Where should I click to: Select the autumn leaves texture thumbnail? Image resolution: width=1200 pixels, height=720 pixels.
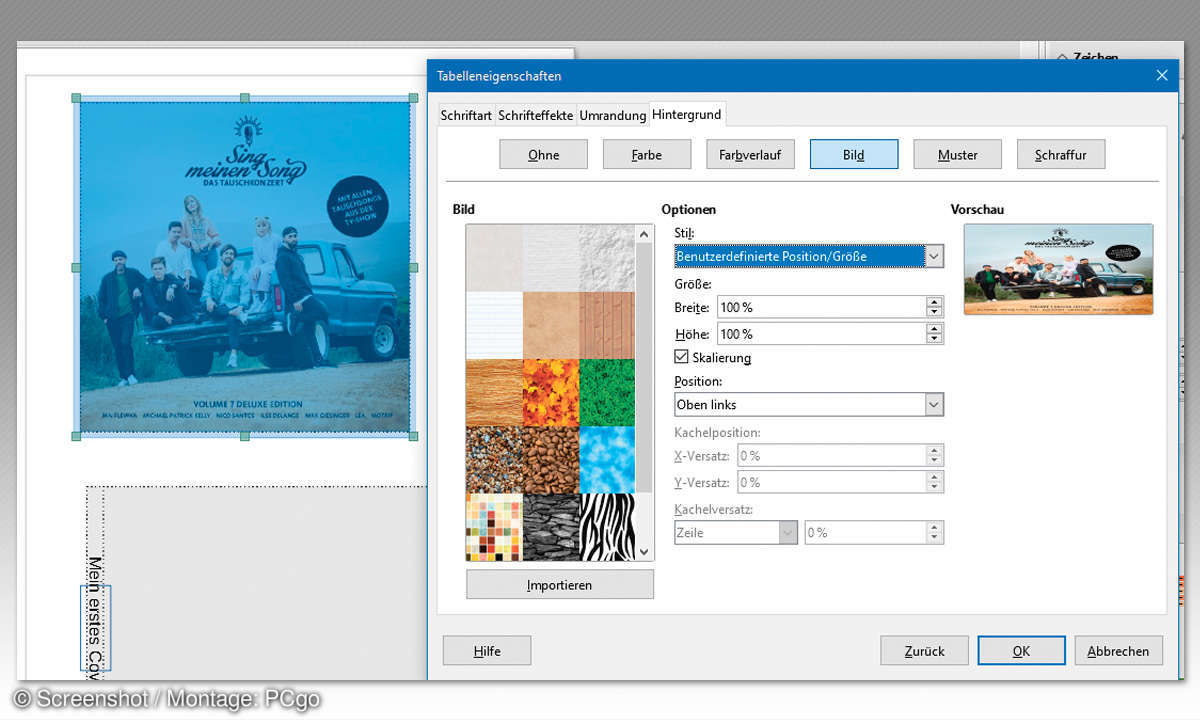[551, 392]
